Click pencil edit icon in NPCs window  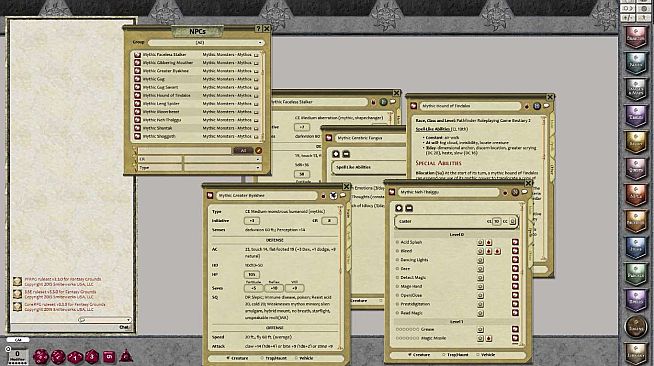coord(259,150)
